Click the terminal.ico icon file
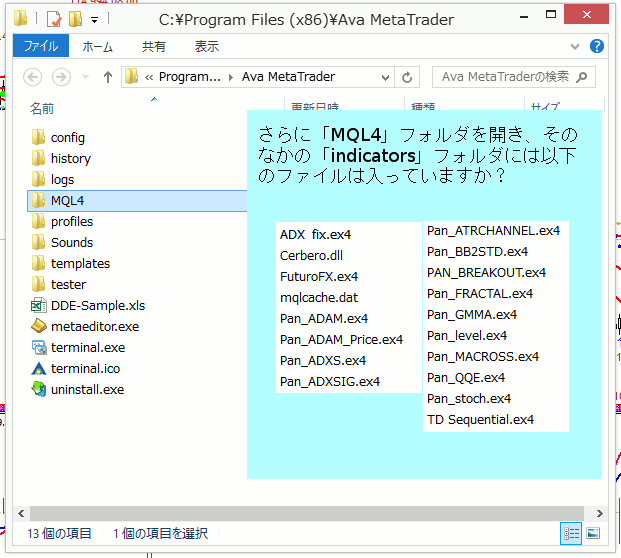 coord(39,368)
